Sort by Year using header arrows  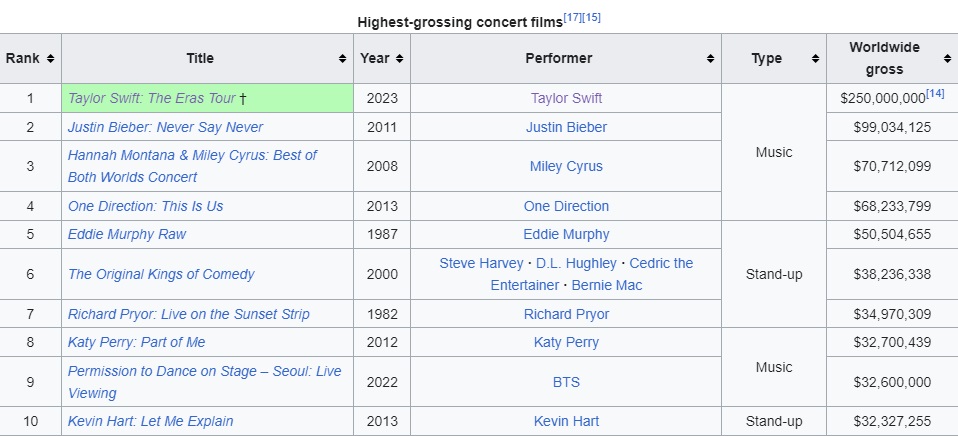(399, 59)
